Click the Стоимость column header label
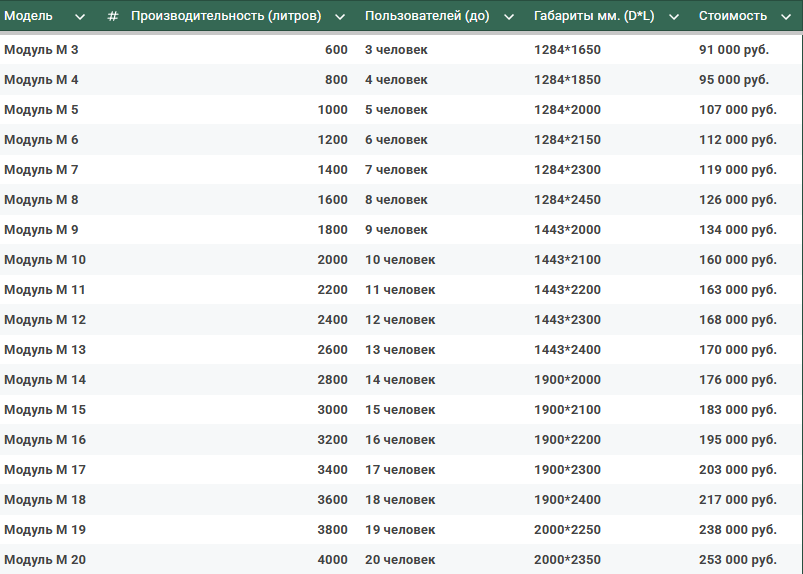The height and width of the screenshot is (574, 803). tap(733, 17)
